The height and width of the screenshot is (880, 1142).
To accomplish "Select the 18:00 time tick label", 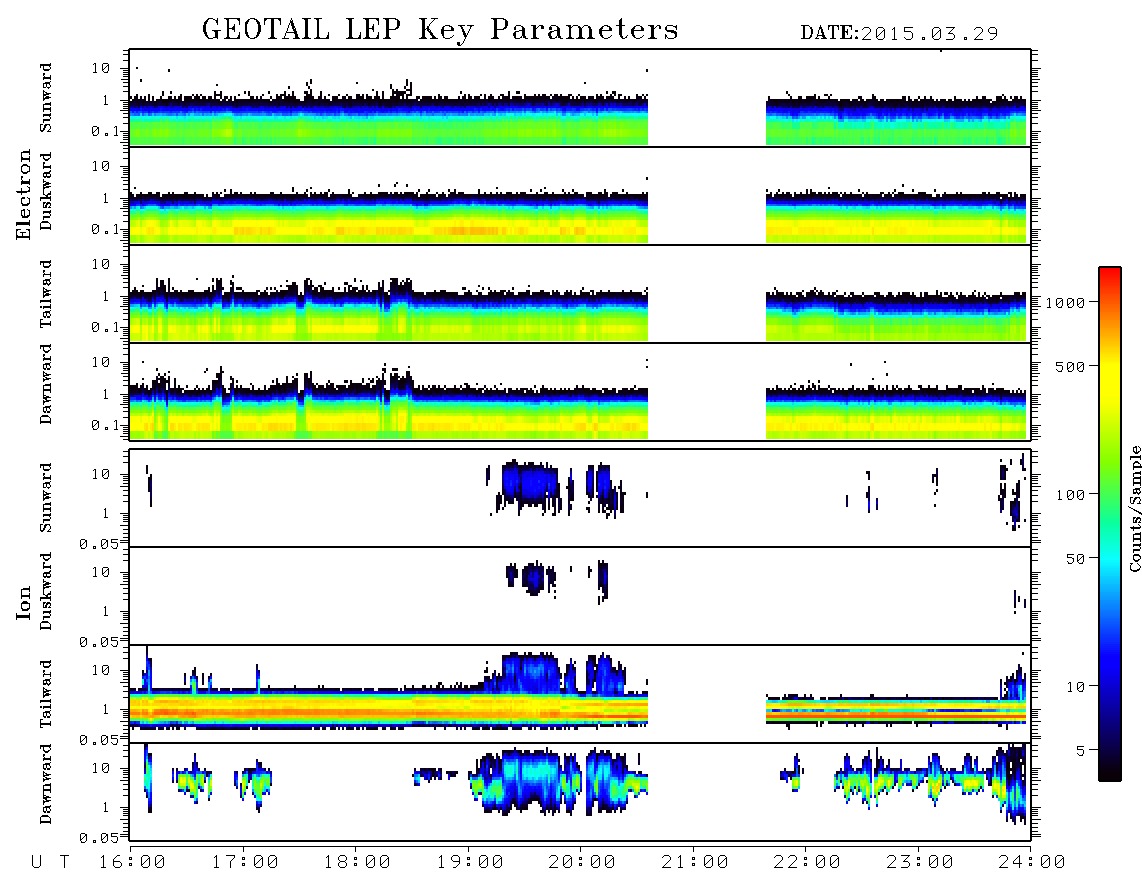I will tap(358, 863).
